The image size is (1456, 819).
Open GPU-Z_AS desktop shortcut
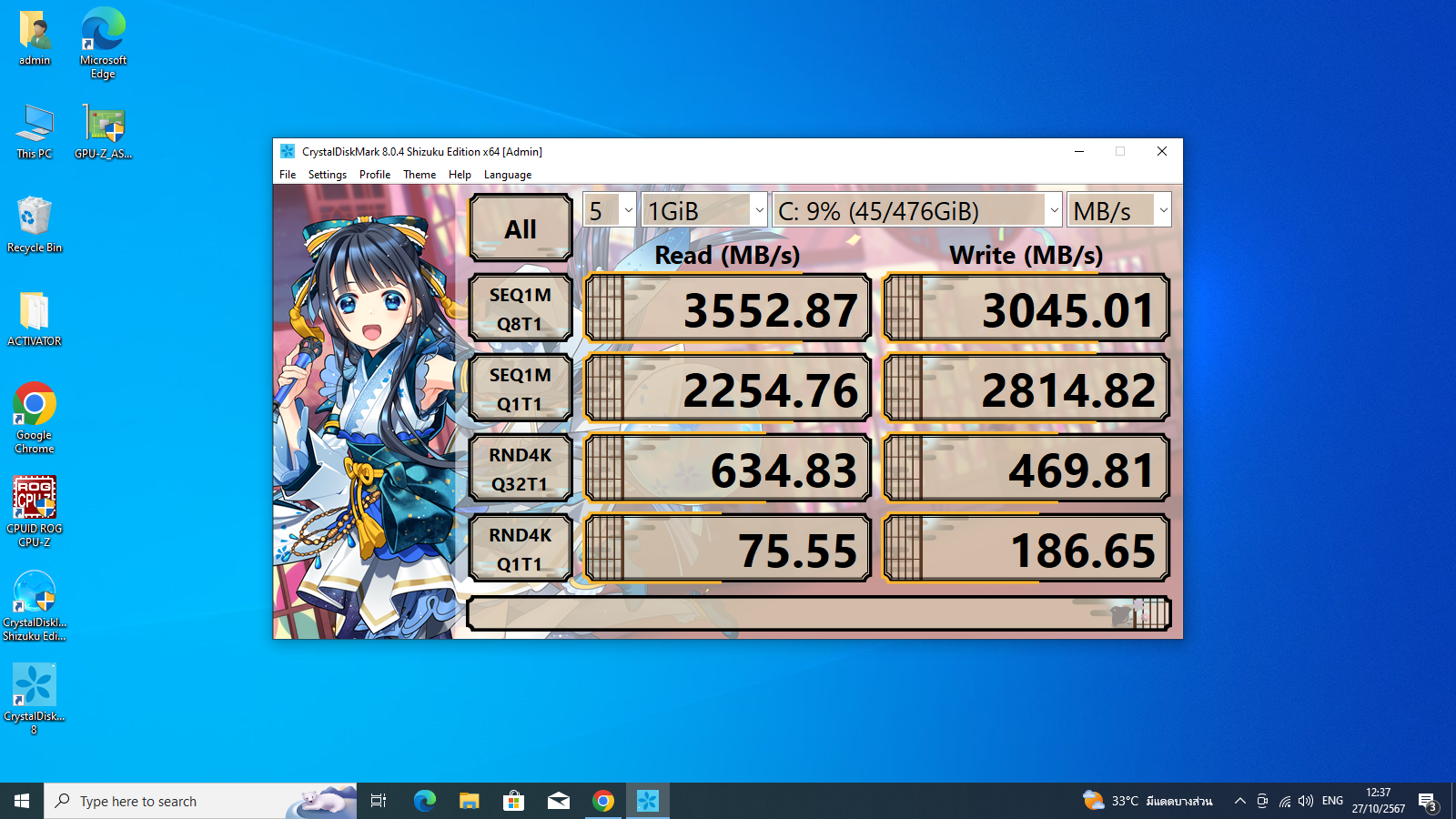click(x=103, y=132)
